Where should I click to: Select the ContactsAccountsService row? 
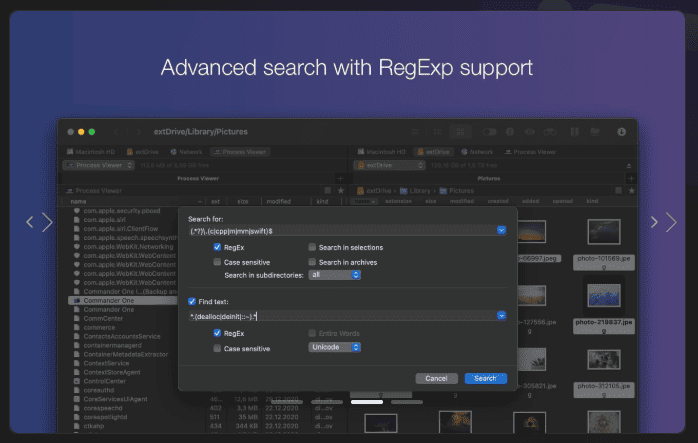coord(122,336)
